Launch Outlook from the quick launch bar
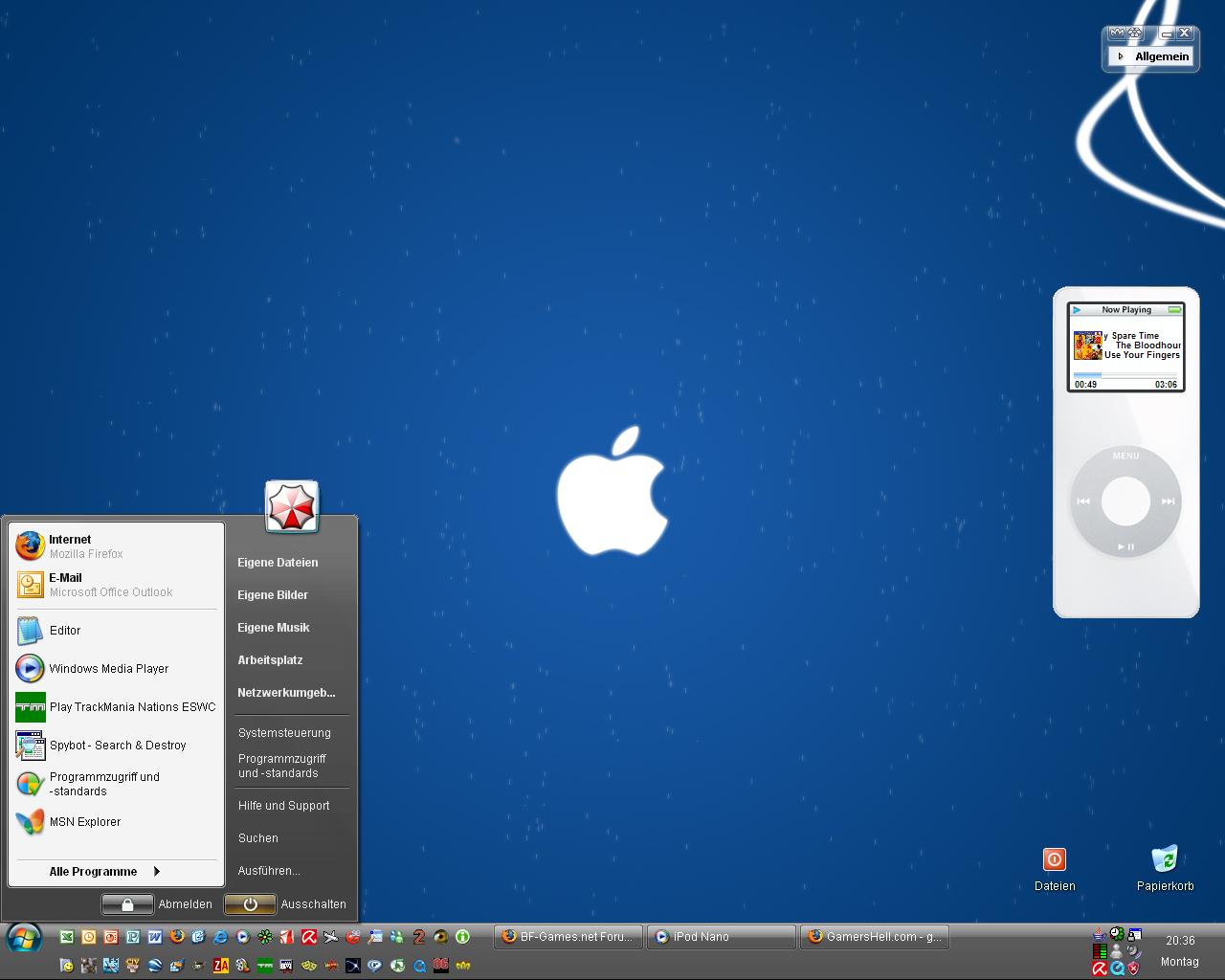This screenshot has height=980, width=1225. (x=89, y=937)
